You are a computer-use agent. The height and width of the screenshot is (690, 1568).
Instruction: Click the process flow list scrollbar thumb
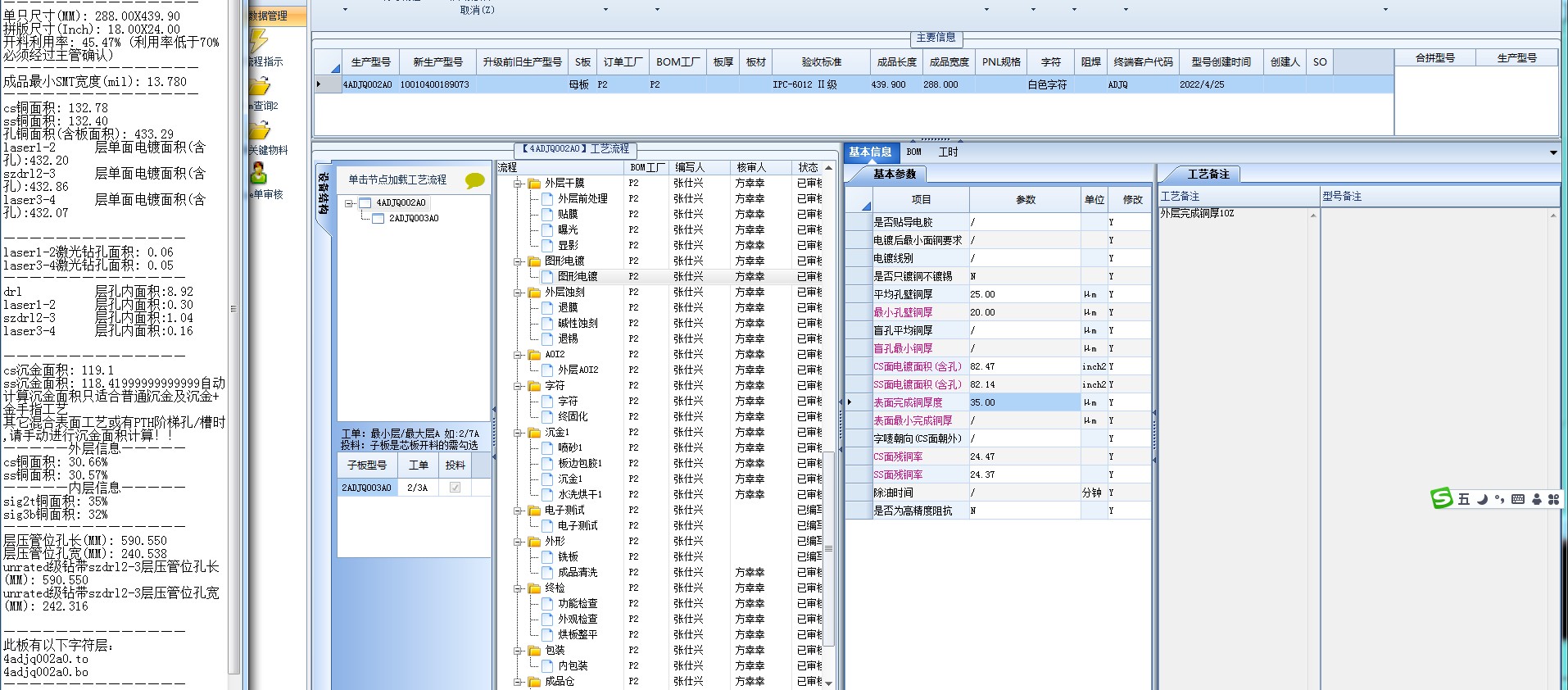tap(829, 547)
